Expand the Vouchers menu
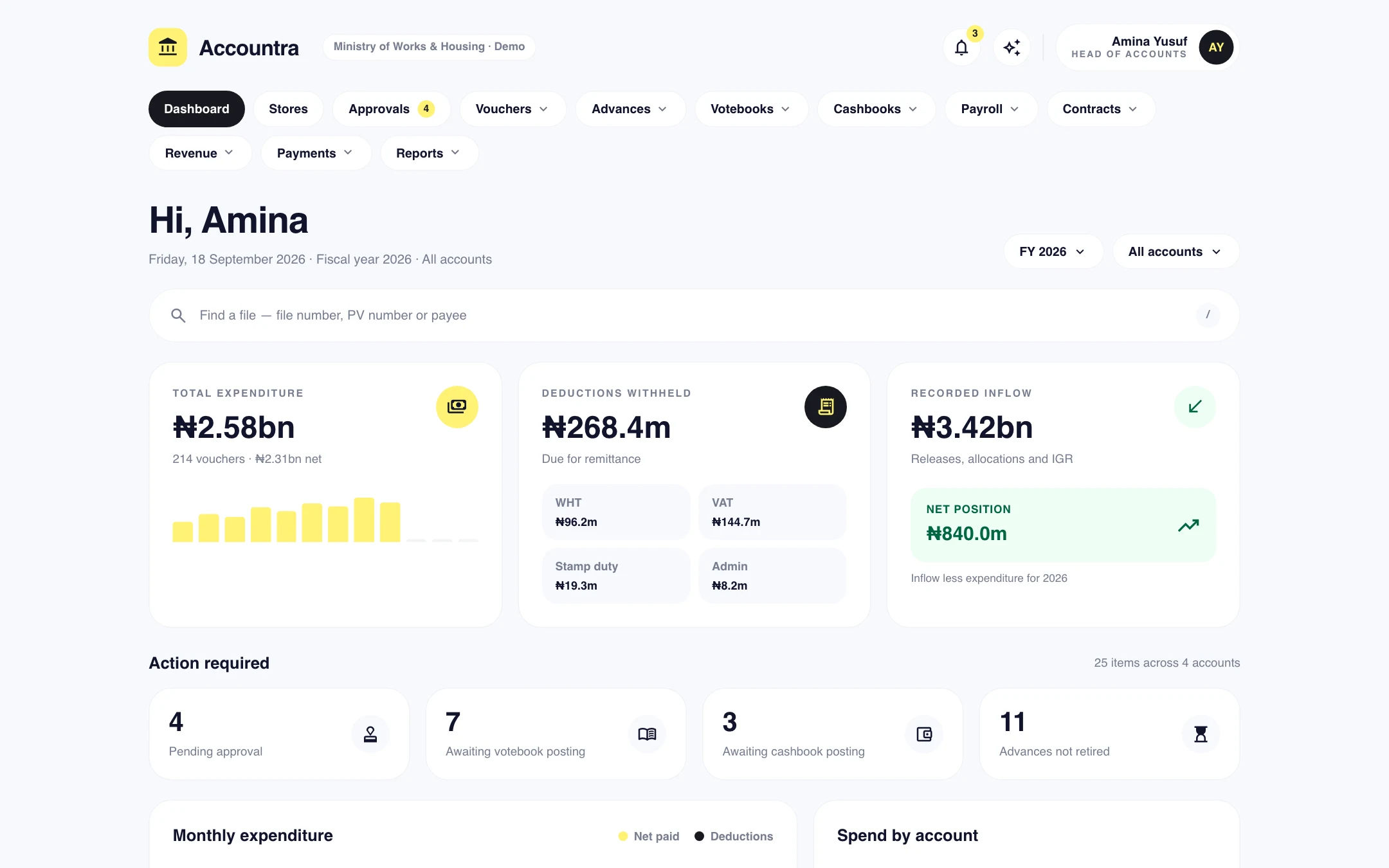This screenshot has width=1389, height=868. [513, 109]
